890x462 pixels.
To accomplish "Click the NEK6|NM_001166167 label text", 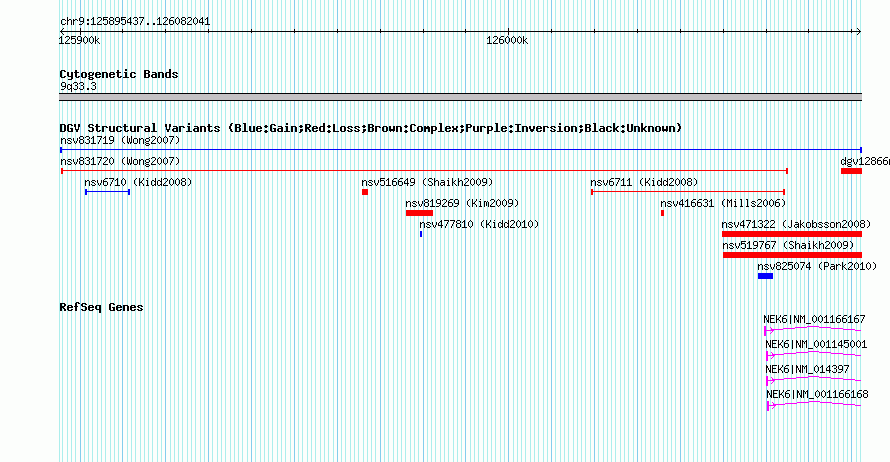I will click(815, 320).
